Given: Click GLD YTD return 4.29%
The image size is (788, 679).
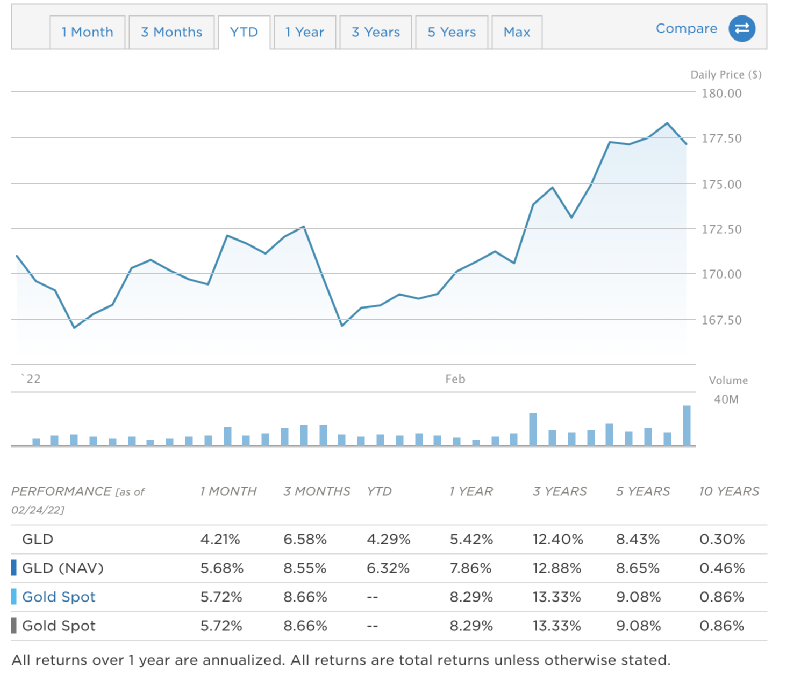Looking at the screenshot, I should (x=388, y=539).
